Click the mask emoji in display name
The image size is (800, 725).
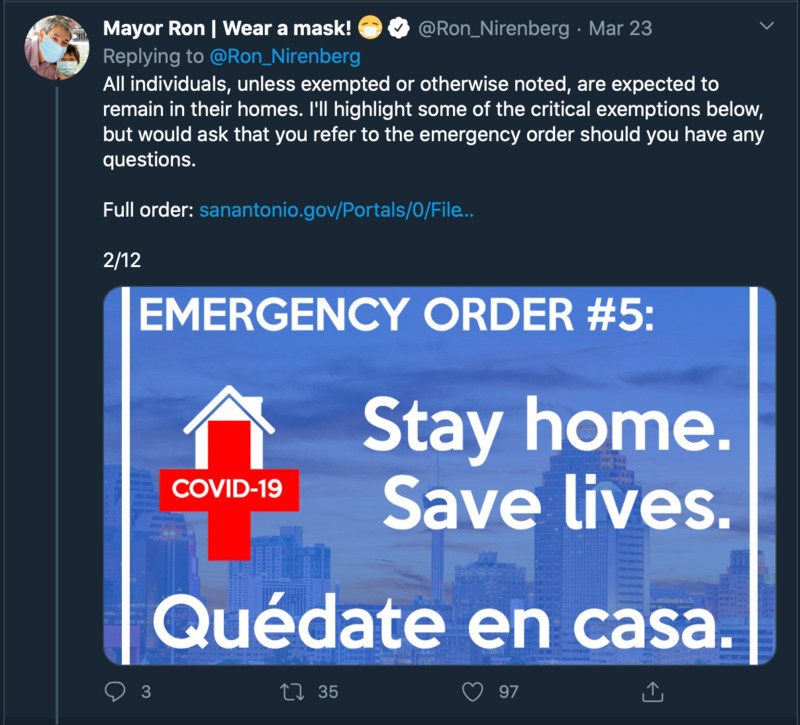tap(369, 28)
